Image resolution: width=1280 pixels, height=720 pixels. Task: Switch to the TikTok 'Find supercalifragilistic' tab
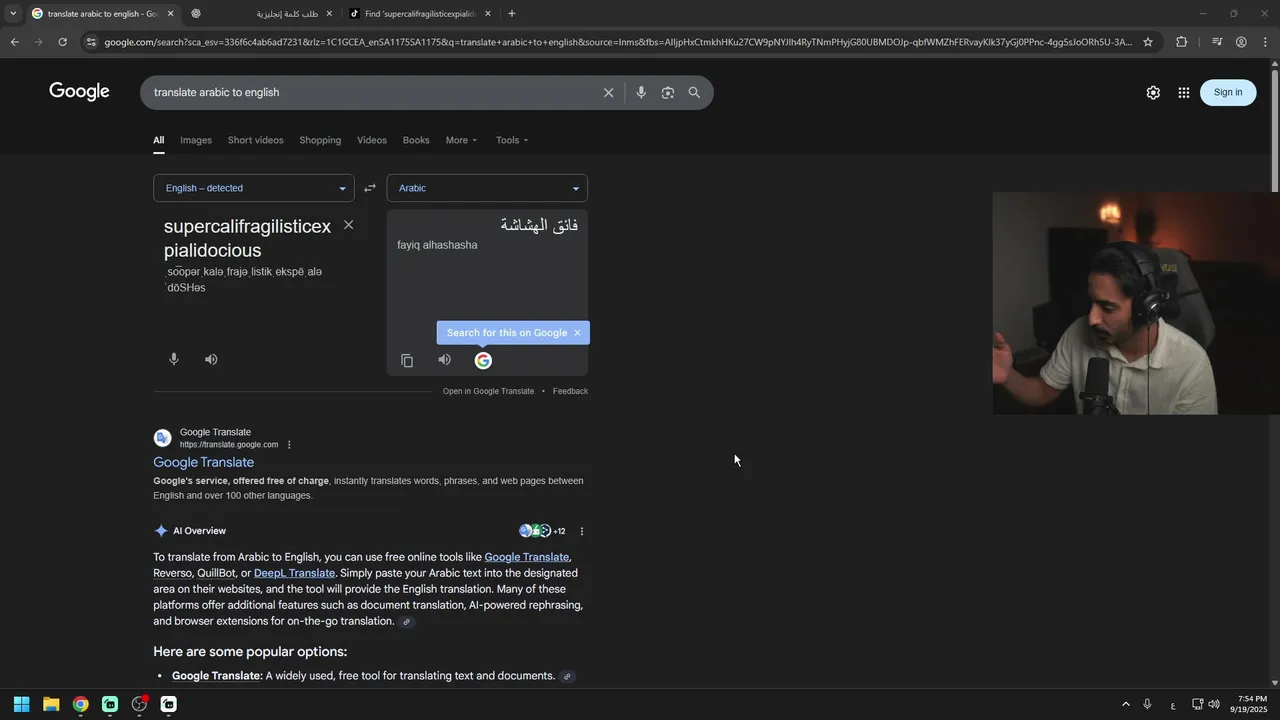420,14
